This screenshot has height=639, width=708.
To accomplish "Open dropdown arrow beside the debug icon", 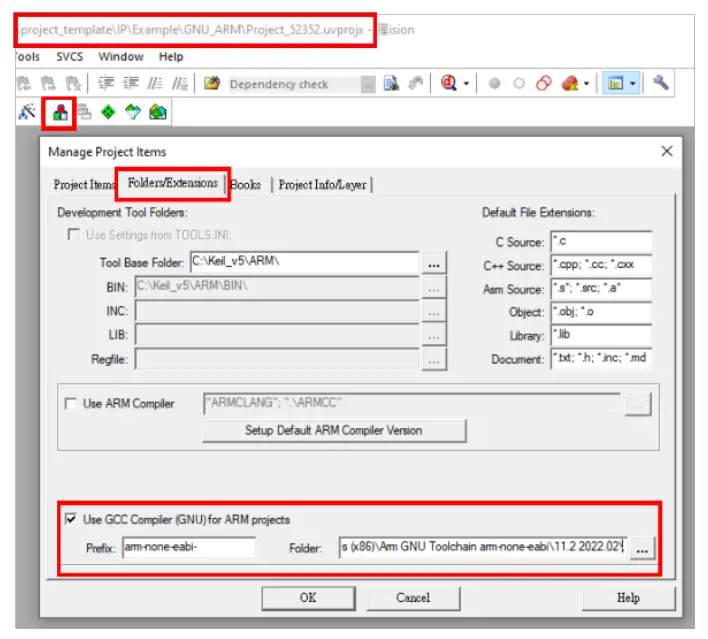I will click(466, 84).
